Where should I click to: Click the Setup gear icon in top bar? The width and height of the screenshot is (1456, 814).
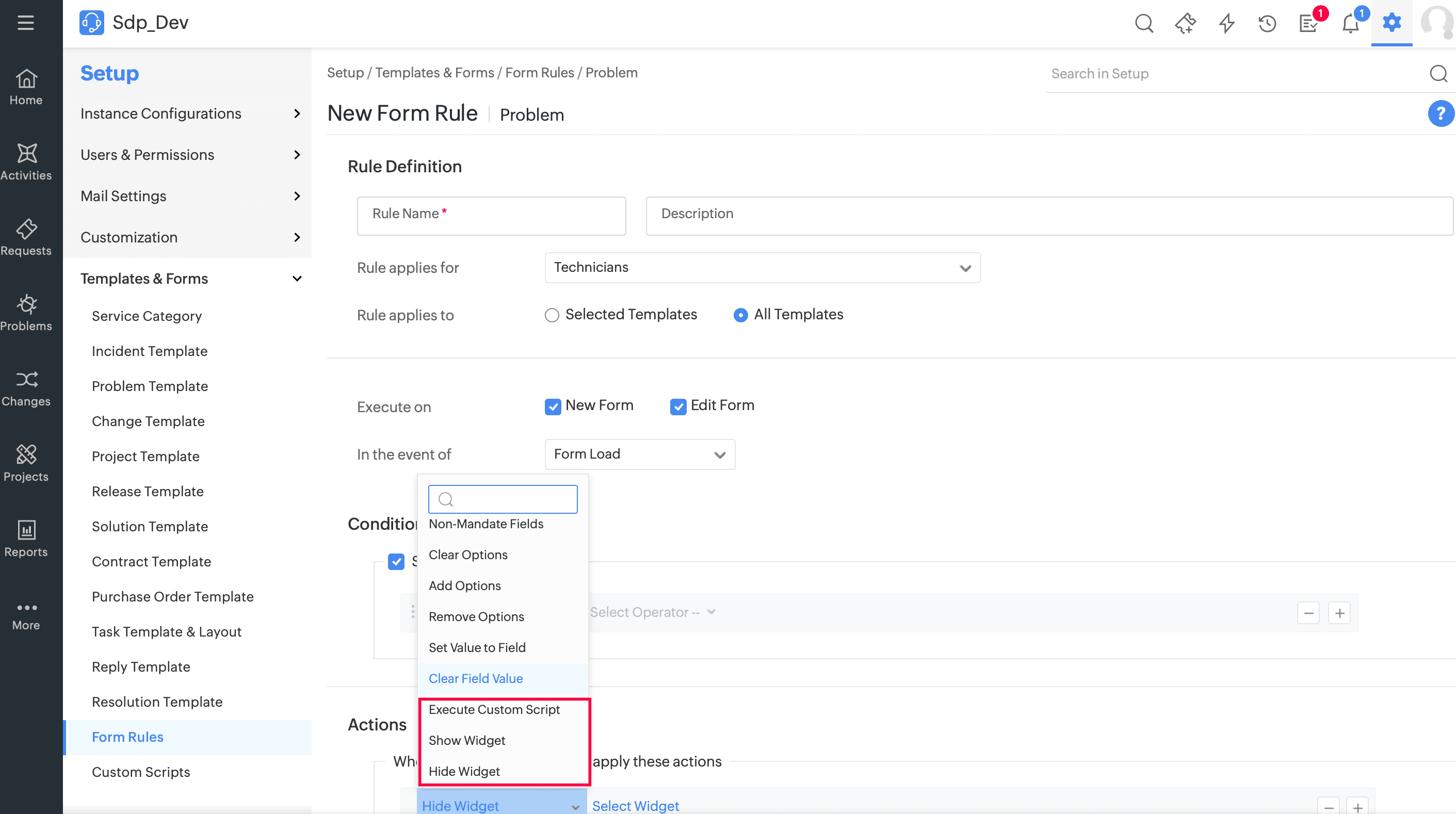pos(1392,23)
